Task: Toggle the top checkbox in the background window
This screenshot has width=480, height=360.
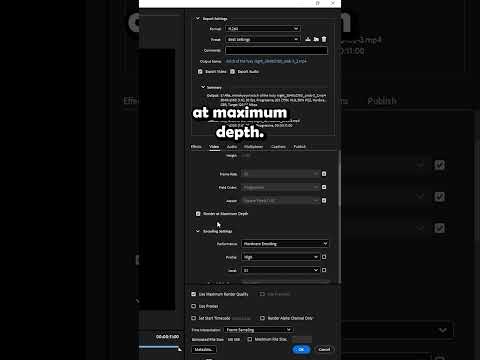Action: [x=440, y=165]
